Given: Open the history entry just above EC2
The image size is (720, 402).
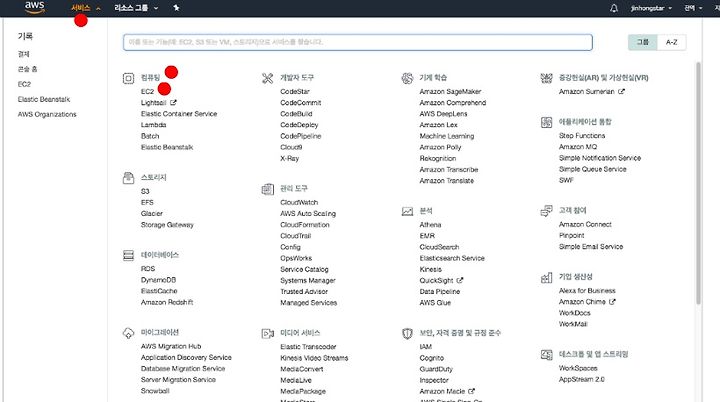Looking at the screenshot, I should coord(28,69).
